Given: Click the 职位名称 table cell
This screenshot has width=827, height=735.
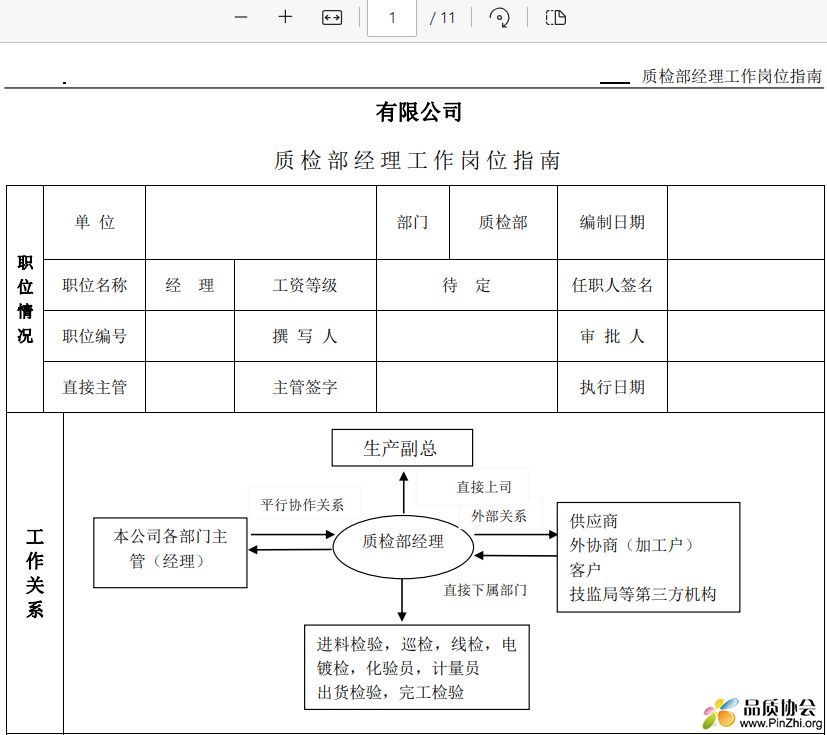Looking at the screenshot, I should coord(94,285).
